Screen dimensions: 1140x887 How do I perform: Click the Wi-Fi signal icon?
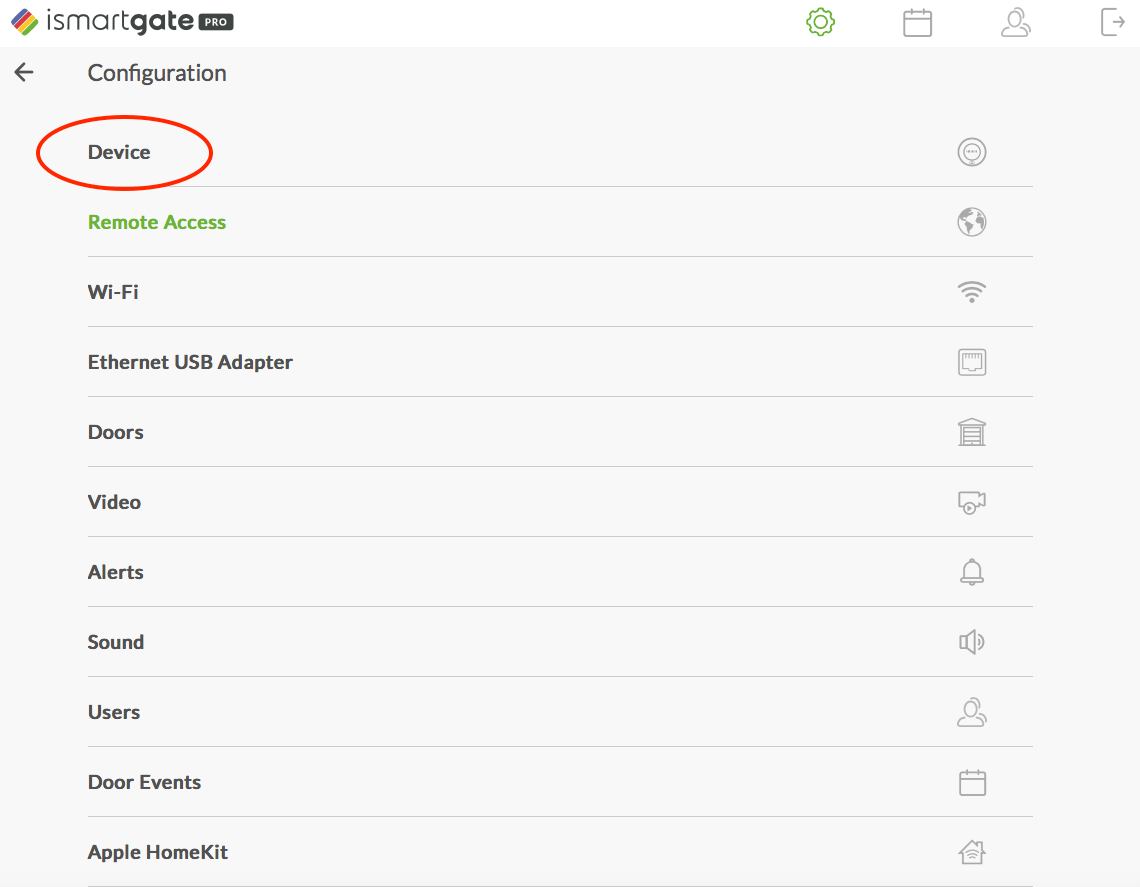tap(971, 292)
